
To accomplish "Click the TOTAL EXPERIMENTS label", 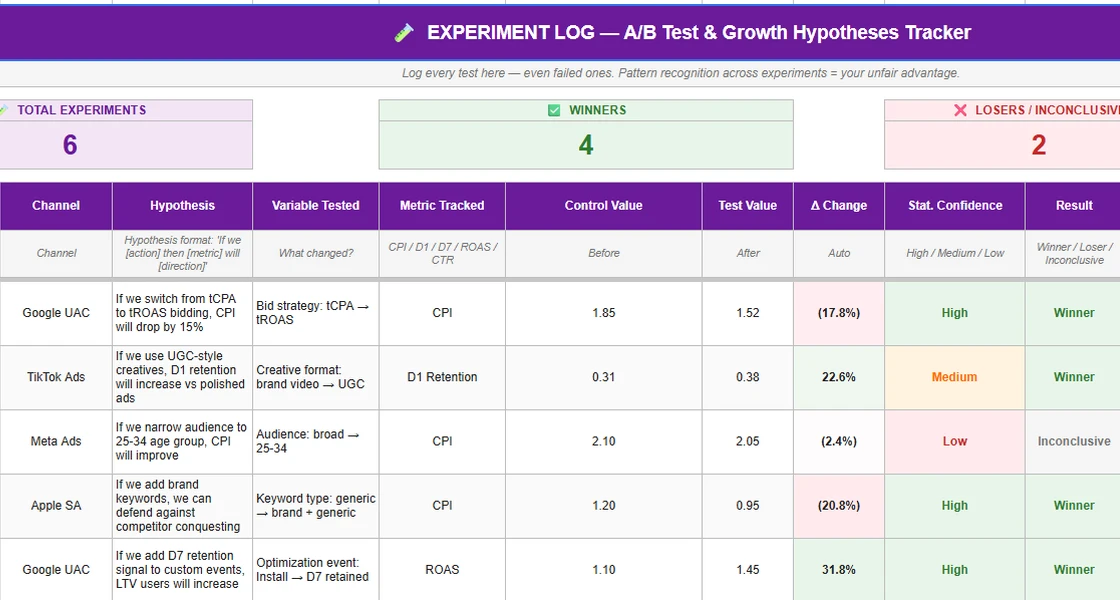I will 81,110.
